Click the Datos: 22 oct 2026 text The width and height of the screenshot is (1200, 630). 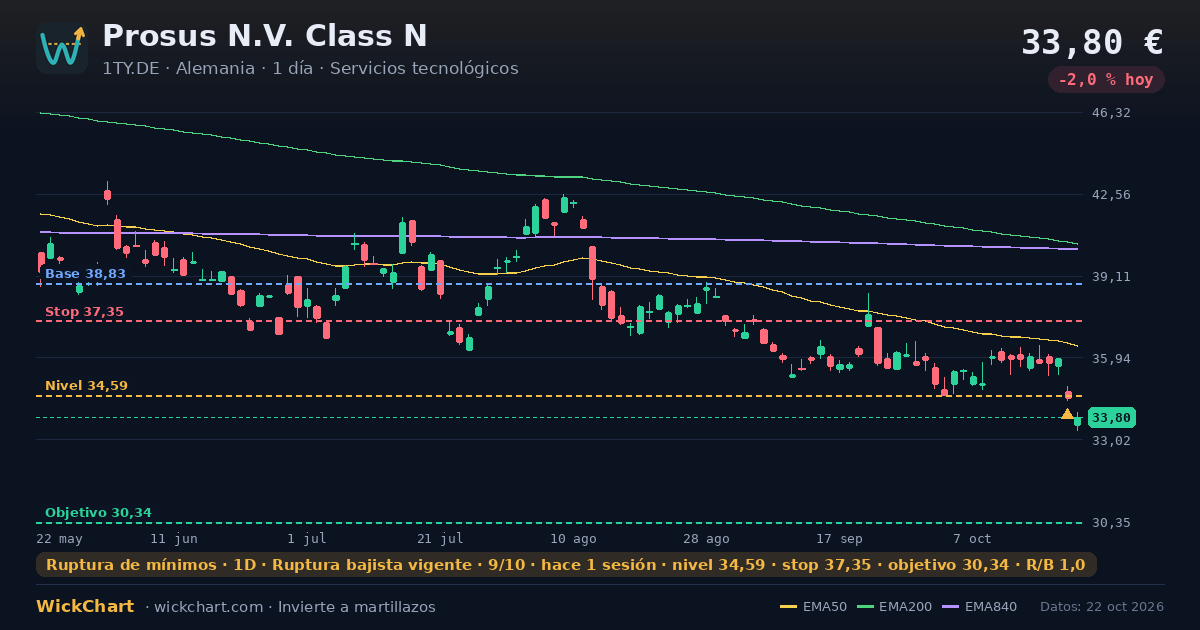(1102, 607)
